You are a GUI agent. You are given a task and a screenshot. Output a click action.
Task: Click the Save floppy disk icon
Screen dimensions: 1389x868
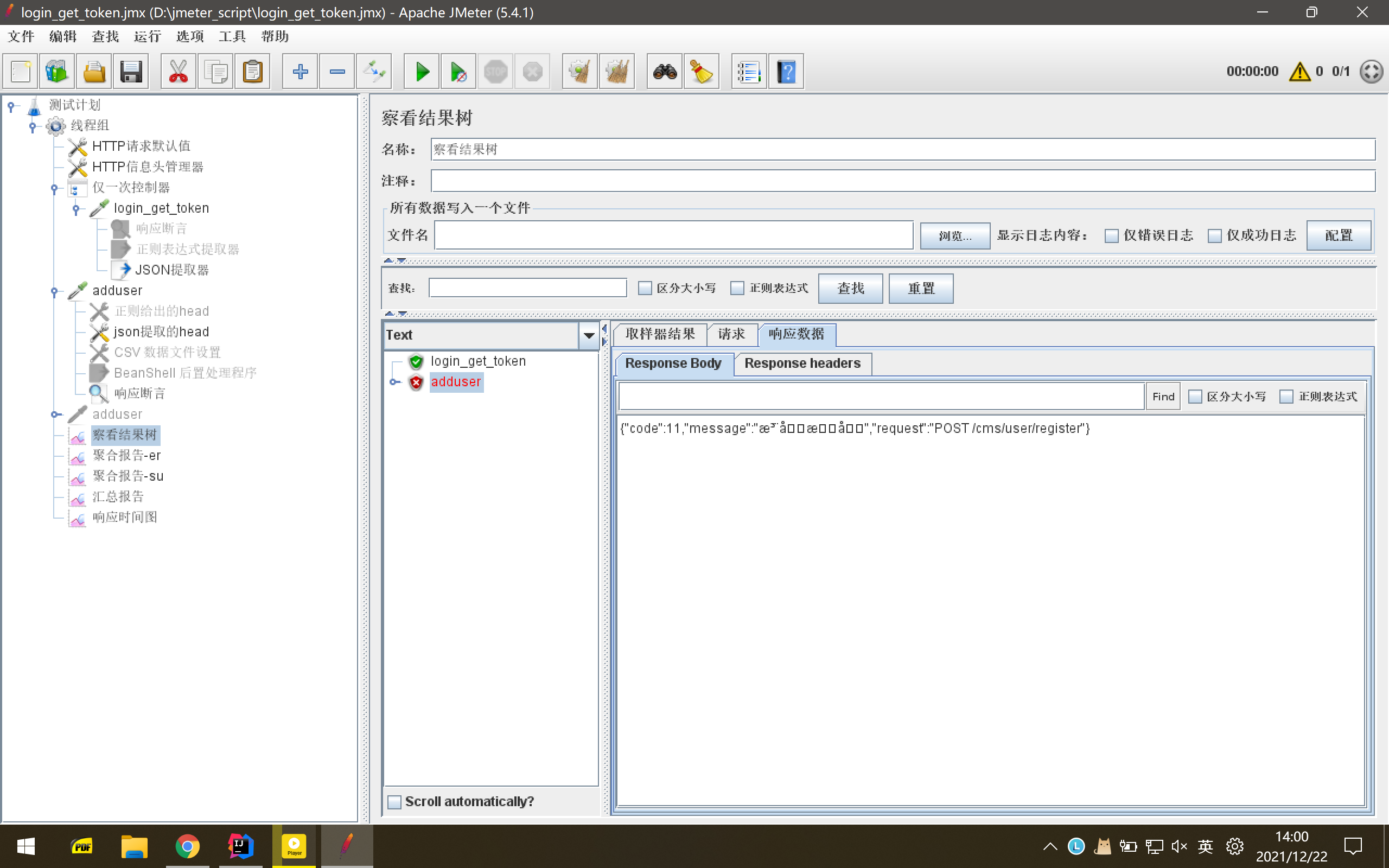pyautogui.click(x=131, y=72)
